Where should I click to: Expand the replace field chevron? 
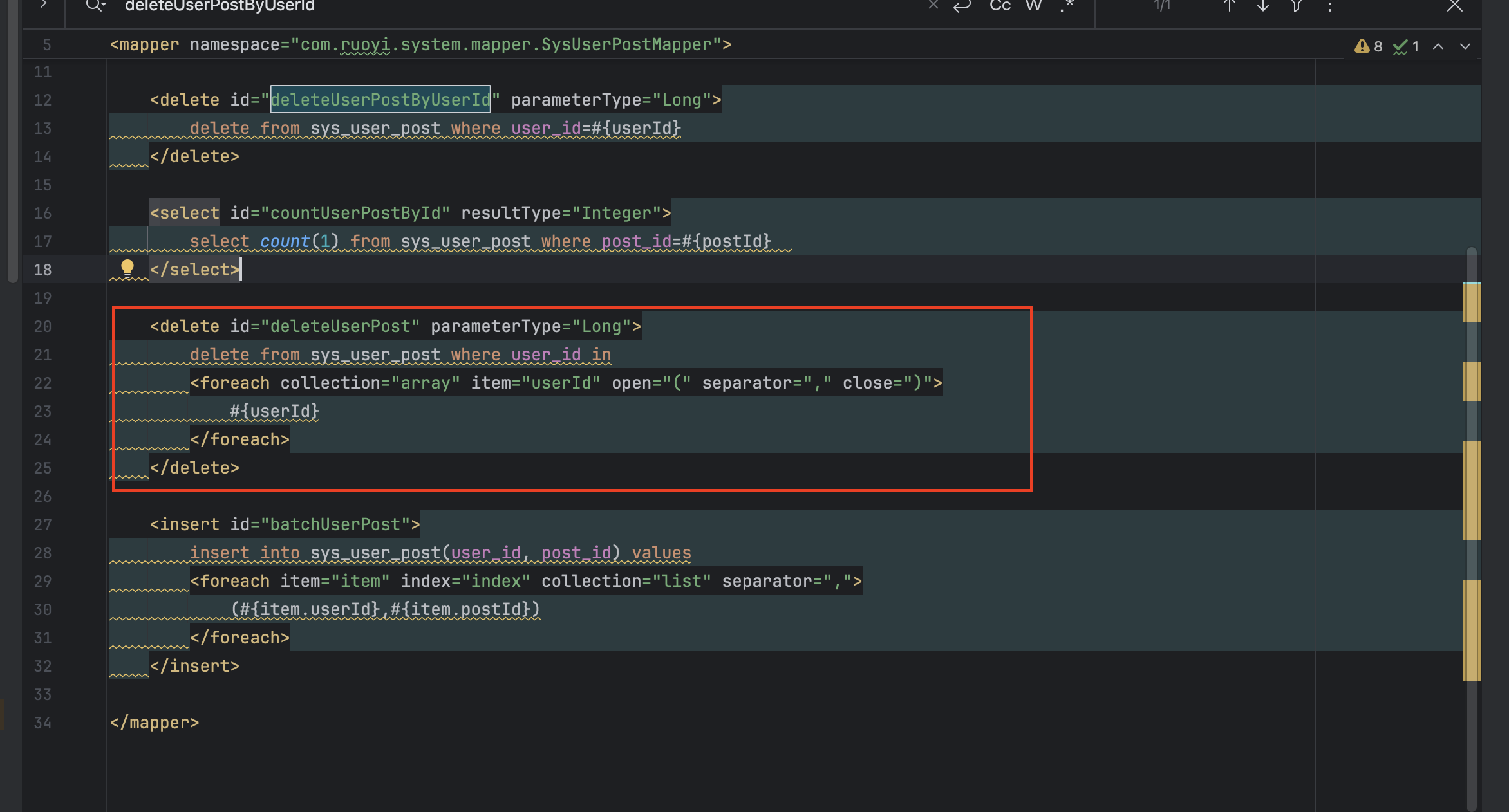point(43,5)
